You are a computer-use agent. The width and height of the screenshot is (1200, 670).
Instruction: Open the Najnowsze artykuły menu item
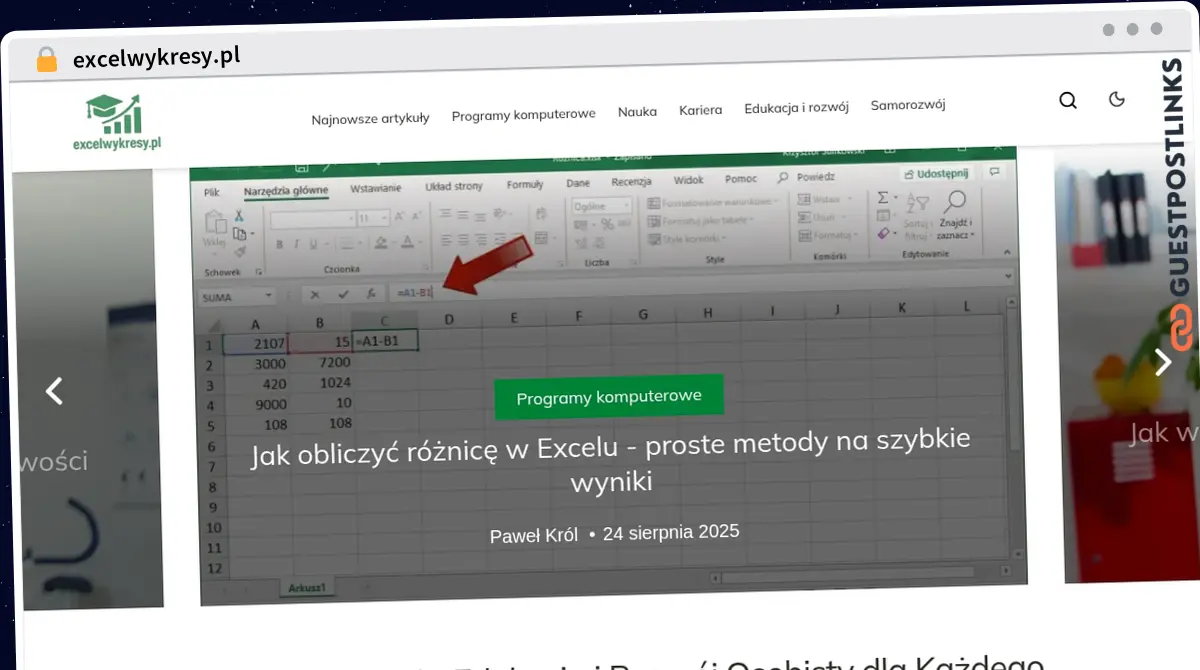point(370,118)
